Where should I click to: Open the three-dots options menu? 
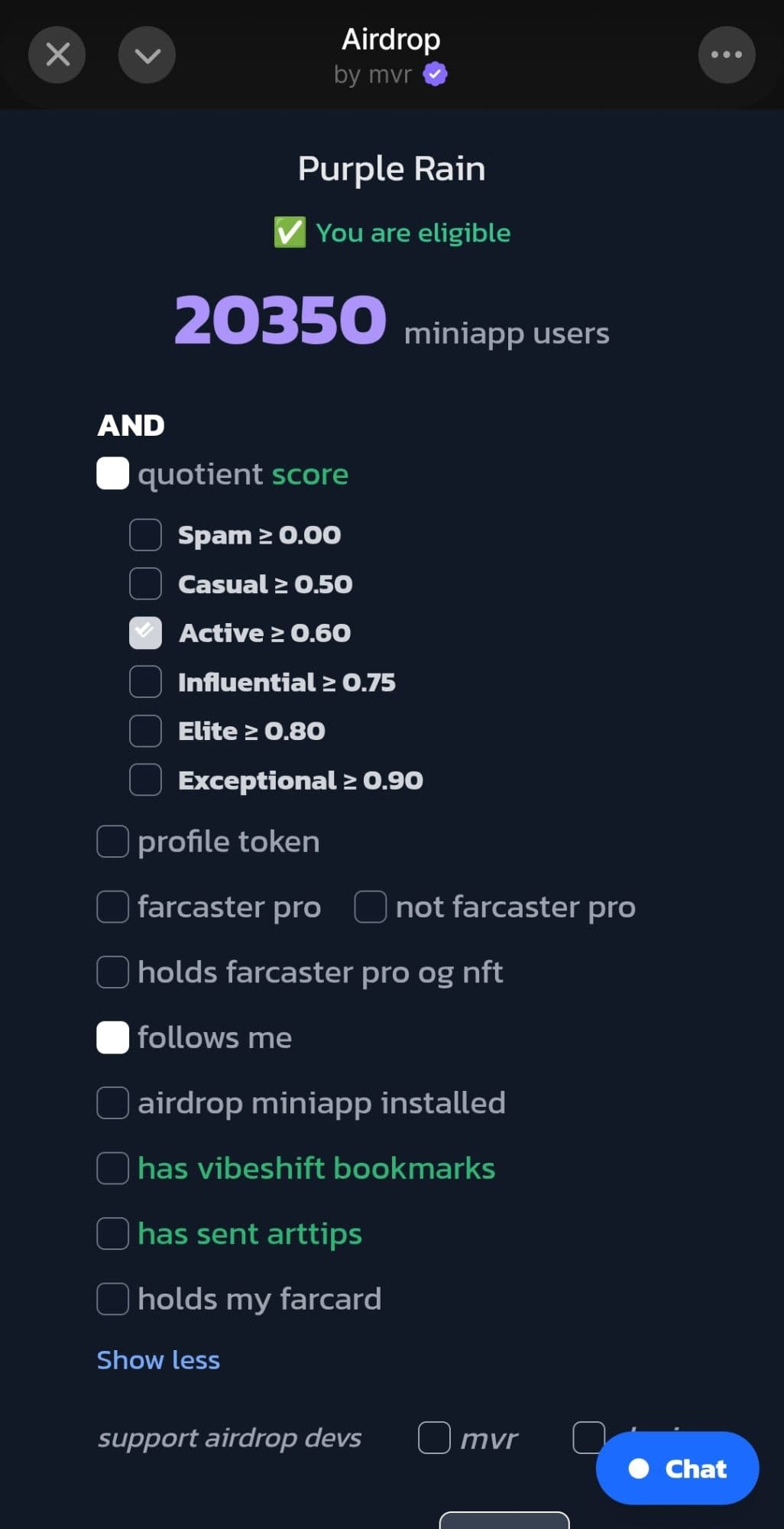tap(726, 55)
